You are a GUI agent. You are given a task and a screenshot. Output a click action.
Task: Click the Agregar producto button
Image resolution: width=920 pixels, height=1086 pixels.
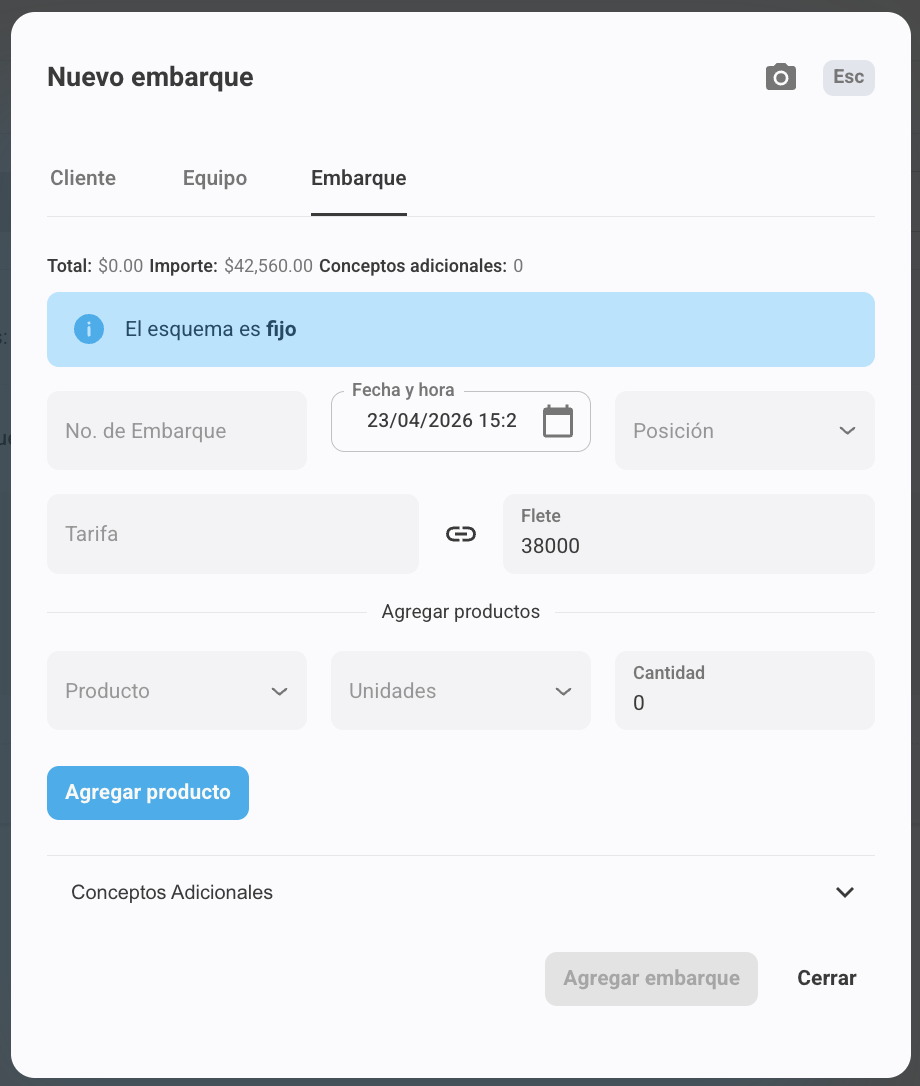pos(148,792)
